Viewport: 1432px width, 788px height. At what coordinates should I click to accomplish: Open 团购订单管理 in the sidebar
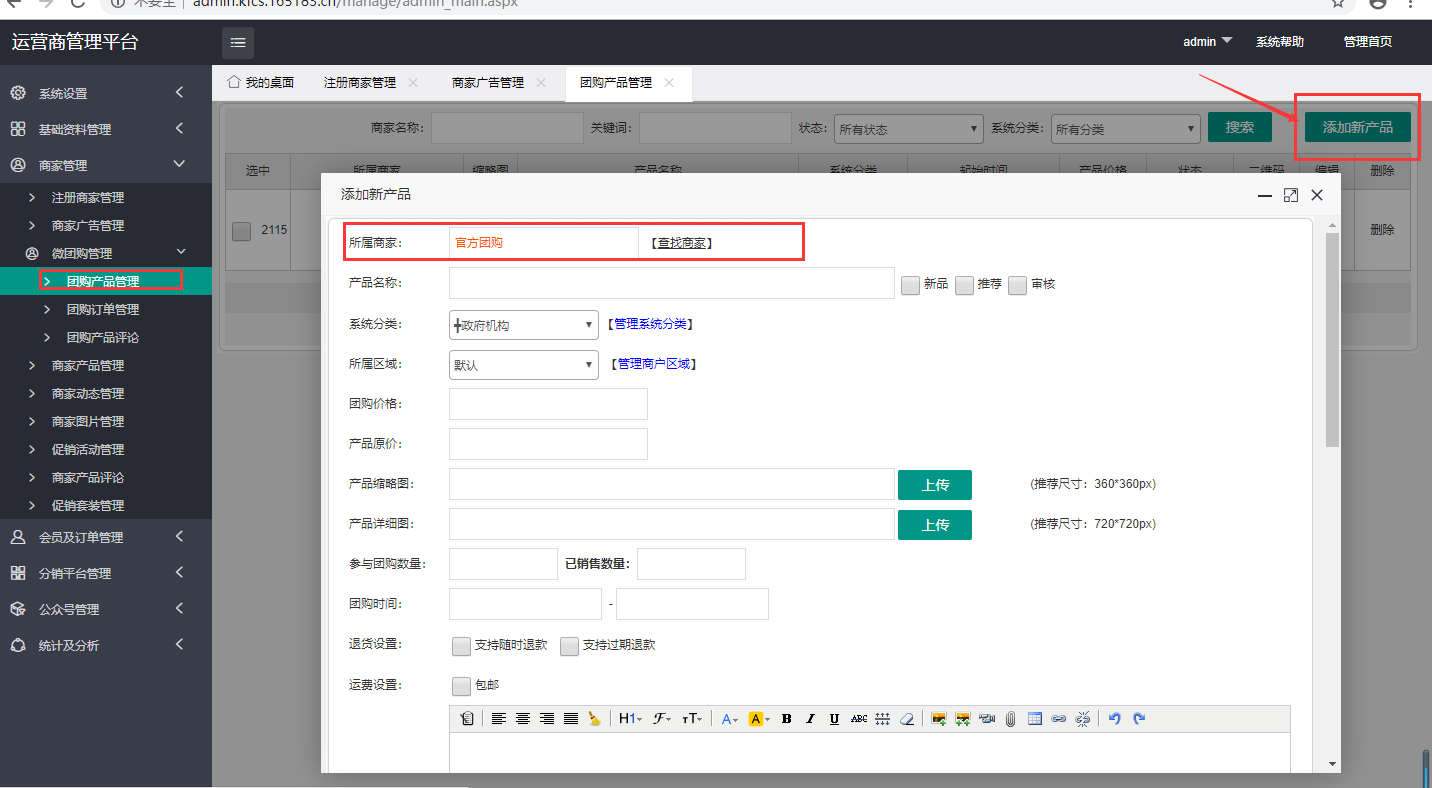click(103, 310)
